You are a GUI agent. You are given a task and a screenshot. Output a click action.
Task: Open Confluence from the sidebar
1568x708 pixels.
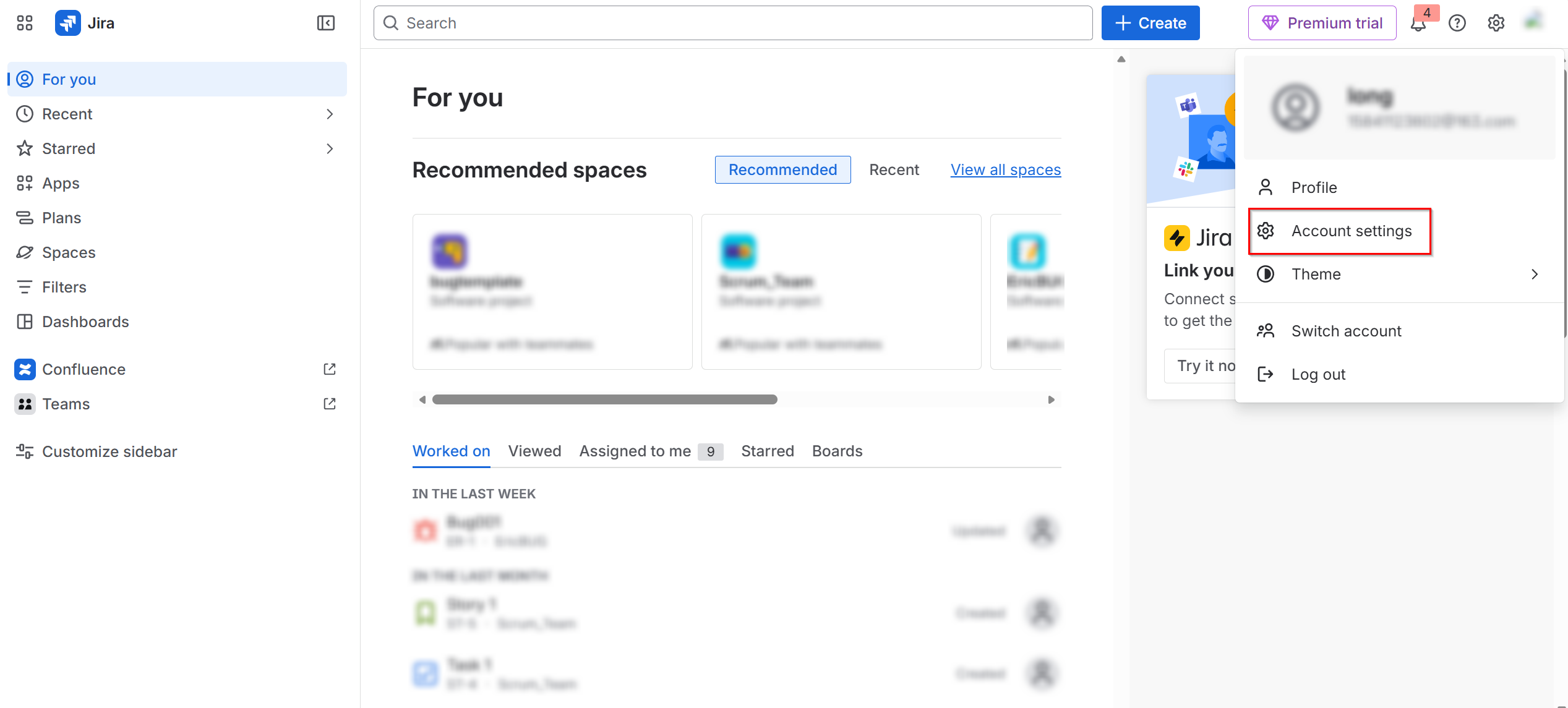click(x=84, y=369)
